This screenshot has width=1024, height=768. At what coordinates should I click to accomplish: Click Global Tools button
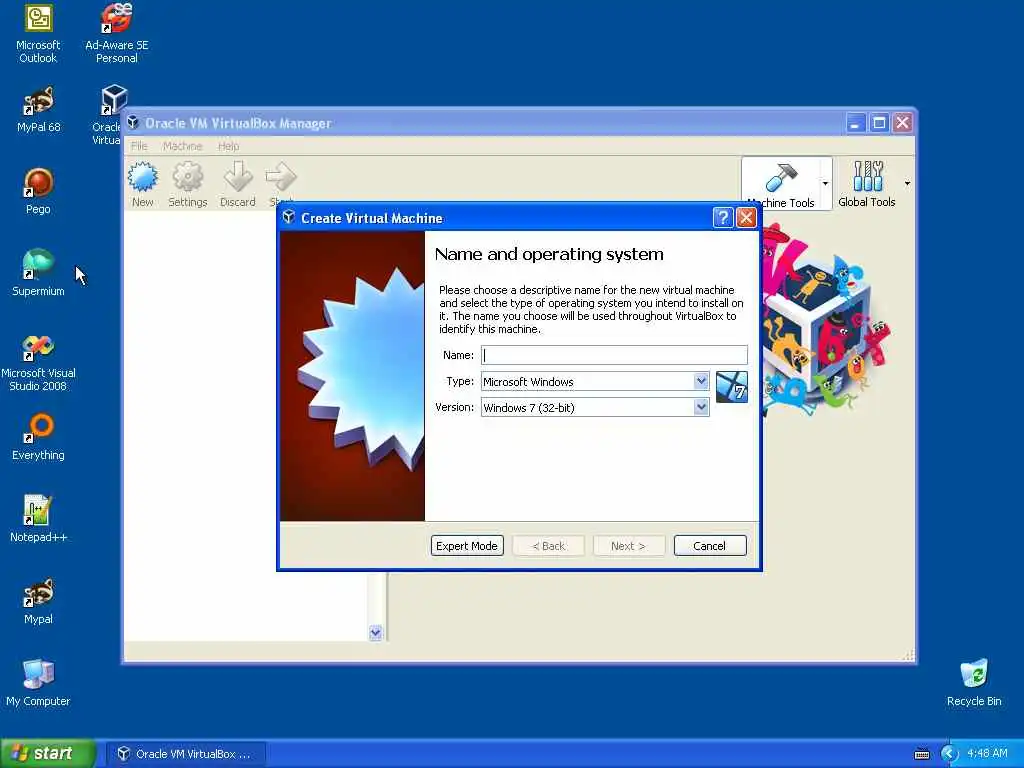click(867, 184)
